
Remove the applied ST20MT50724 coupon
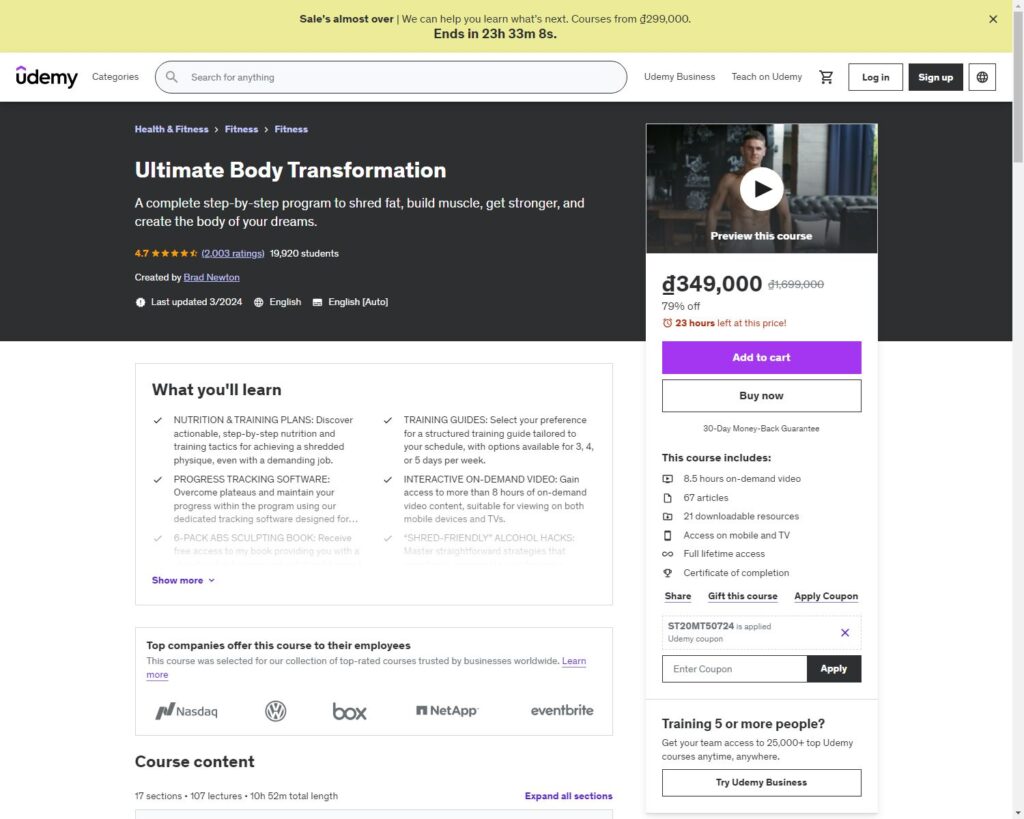coord(845,632)
